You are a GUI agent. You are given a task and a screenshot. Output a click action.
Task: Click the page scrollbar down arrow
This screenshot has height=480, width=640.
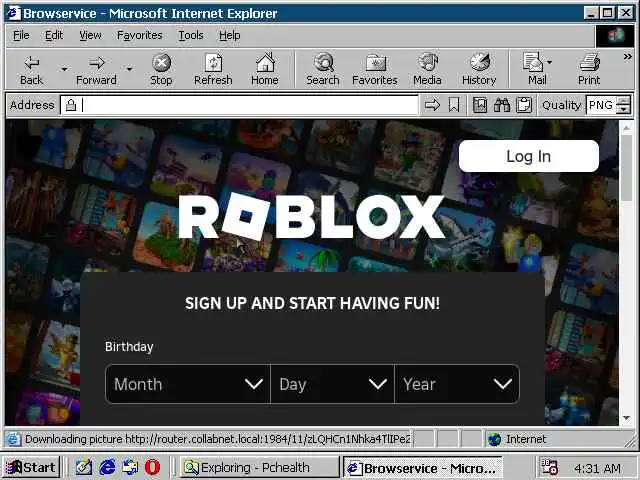click(627, 418)
